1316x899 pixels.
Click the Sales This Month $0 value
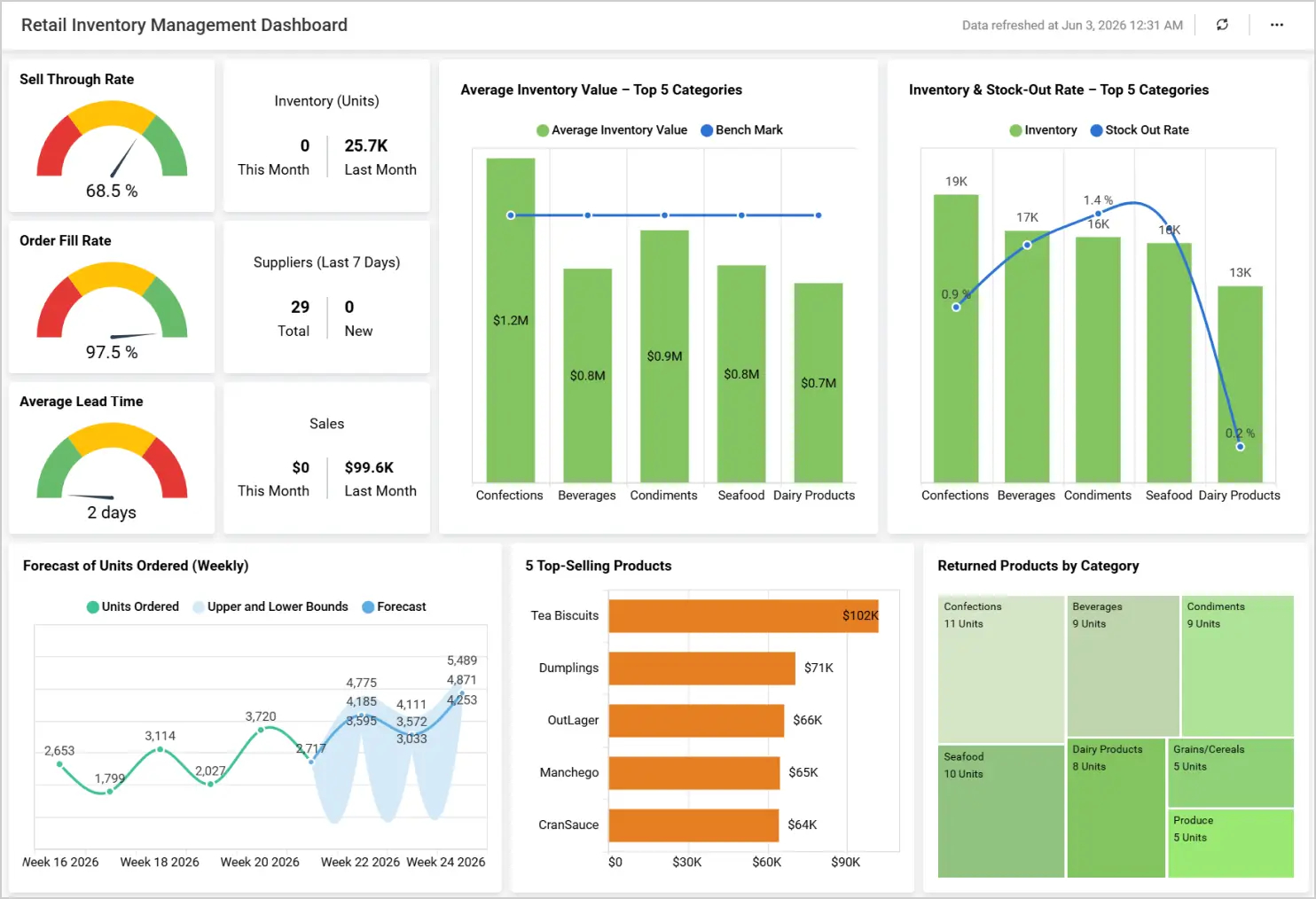(x=301, y=468)
